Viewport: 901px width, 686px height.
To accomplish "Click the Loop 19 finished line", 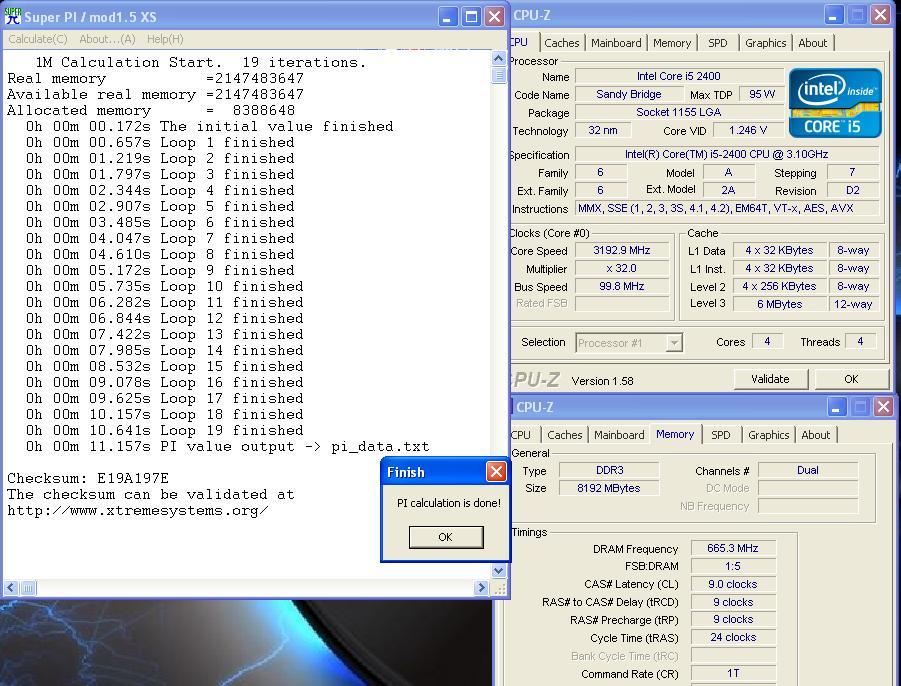I will click(164, 430).
